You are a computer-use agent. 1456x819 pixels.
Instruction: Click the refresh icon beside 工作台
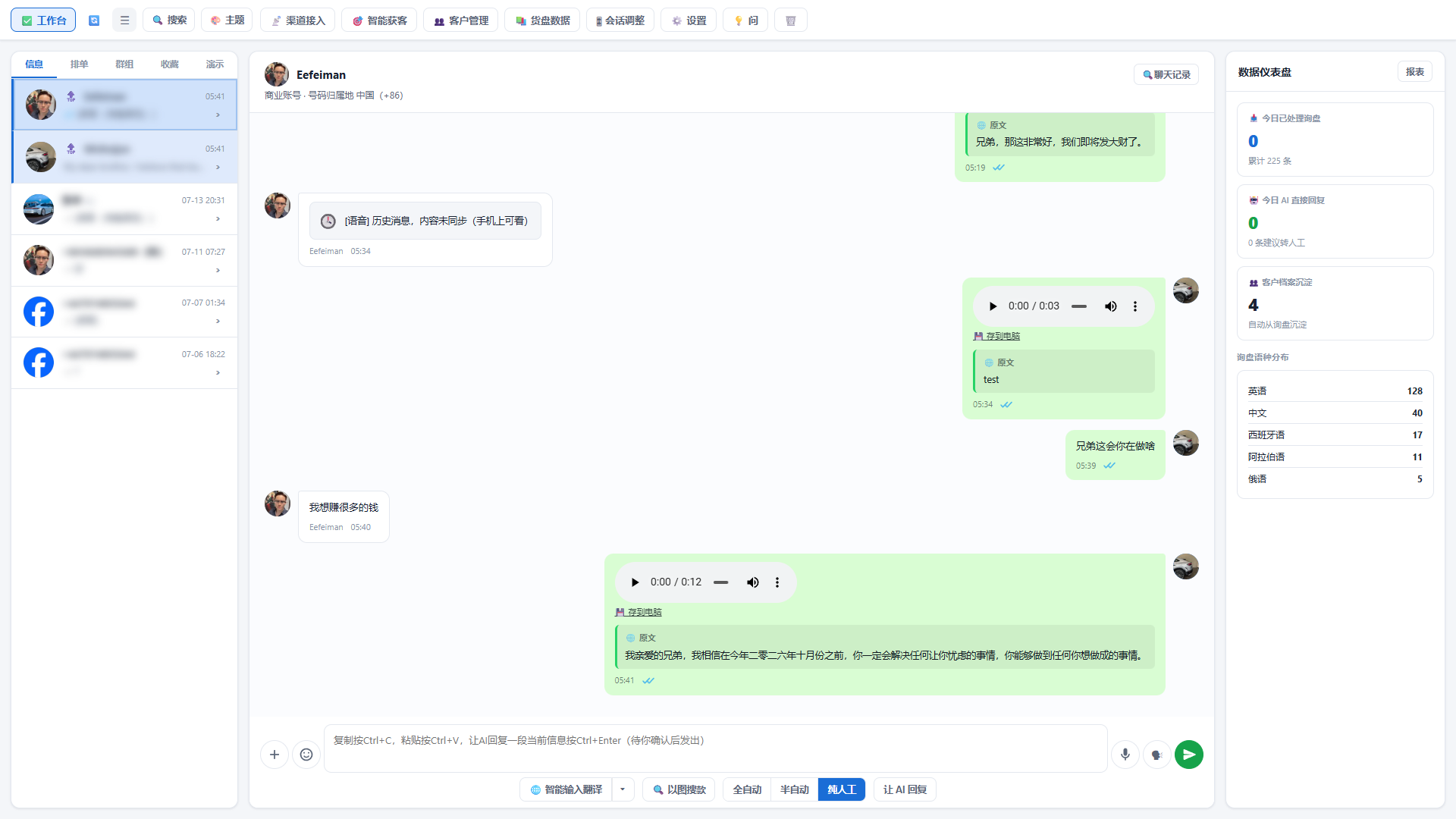tap(94, 20)
